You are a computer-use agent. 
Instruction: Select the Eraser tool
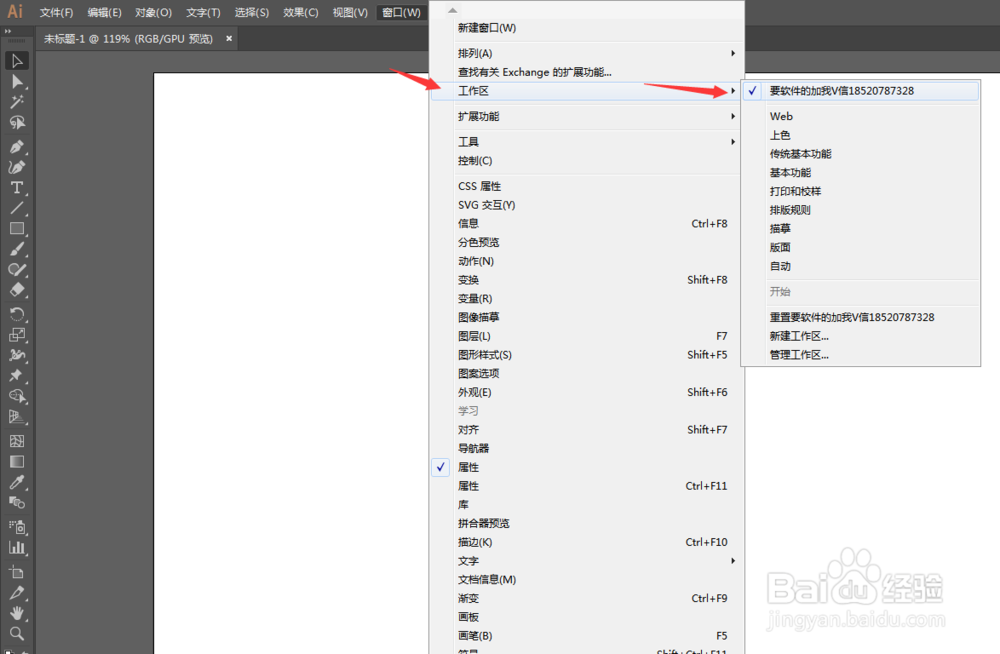(x=17, y=290)
